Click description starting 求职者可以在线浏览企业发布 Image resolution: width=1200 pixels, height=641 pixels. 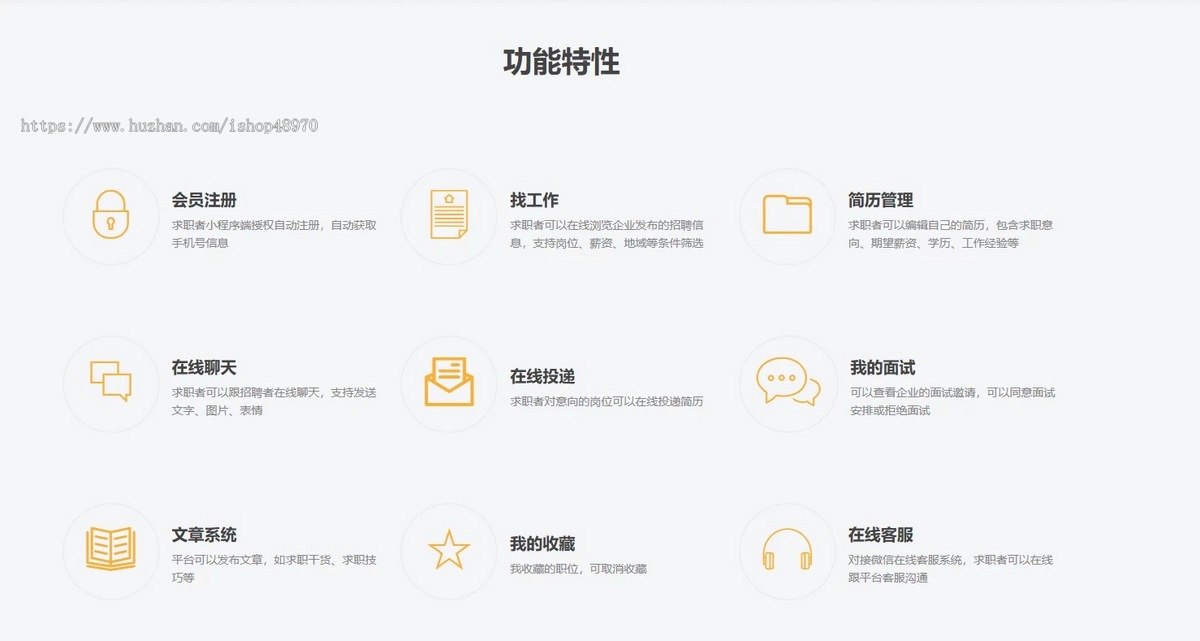(x=607, y=234)
